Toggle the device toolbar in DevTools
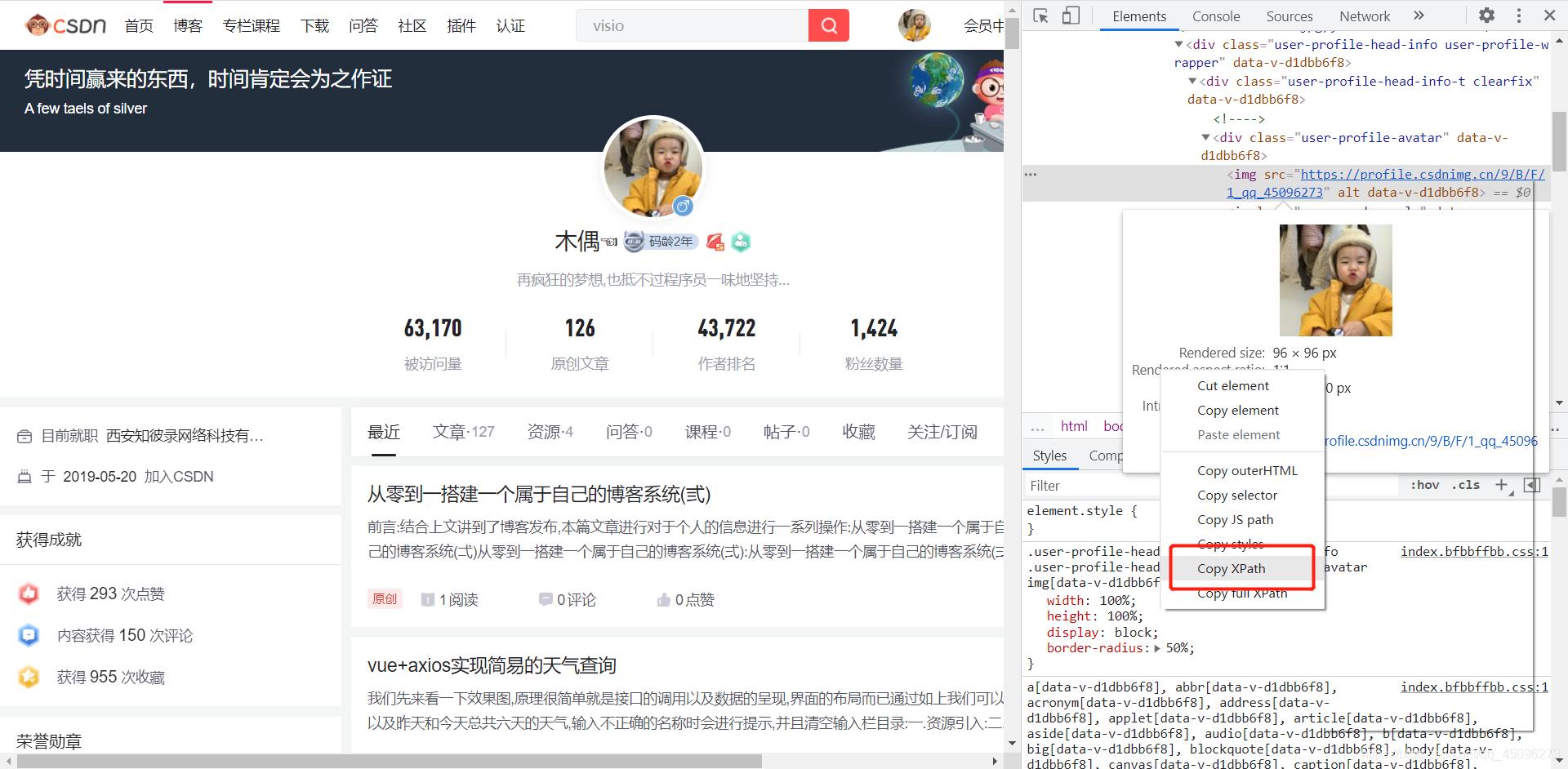This screenshot has width=1568, height=769. coord(1070,15)
